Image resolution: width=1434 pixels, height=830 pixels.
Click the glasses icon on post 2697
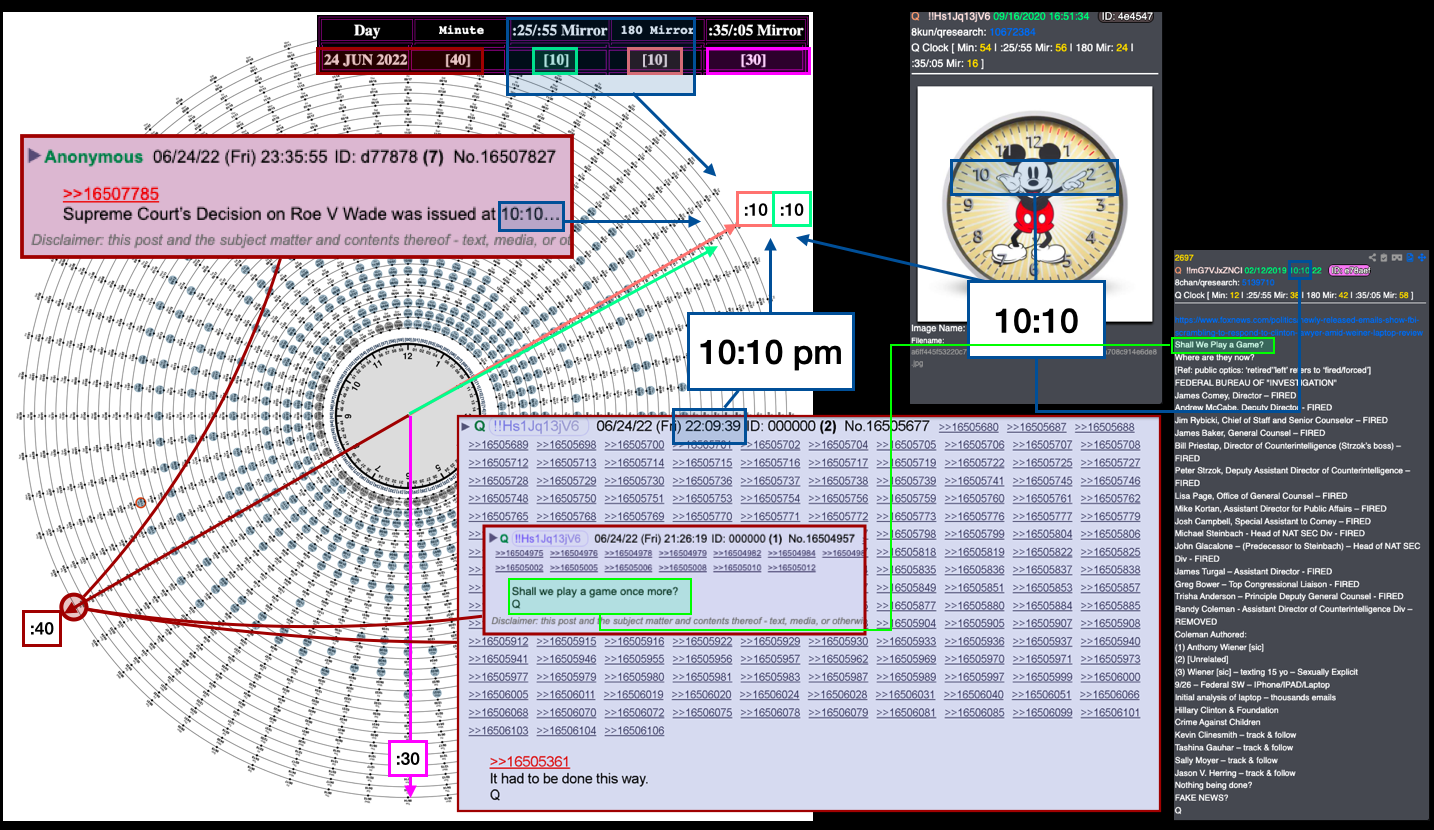click(1397, 258)
